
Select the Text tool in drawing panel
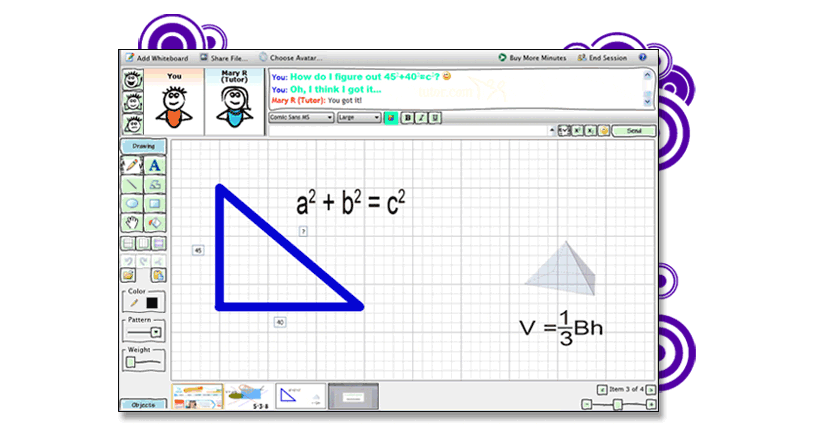pos(155,165)
